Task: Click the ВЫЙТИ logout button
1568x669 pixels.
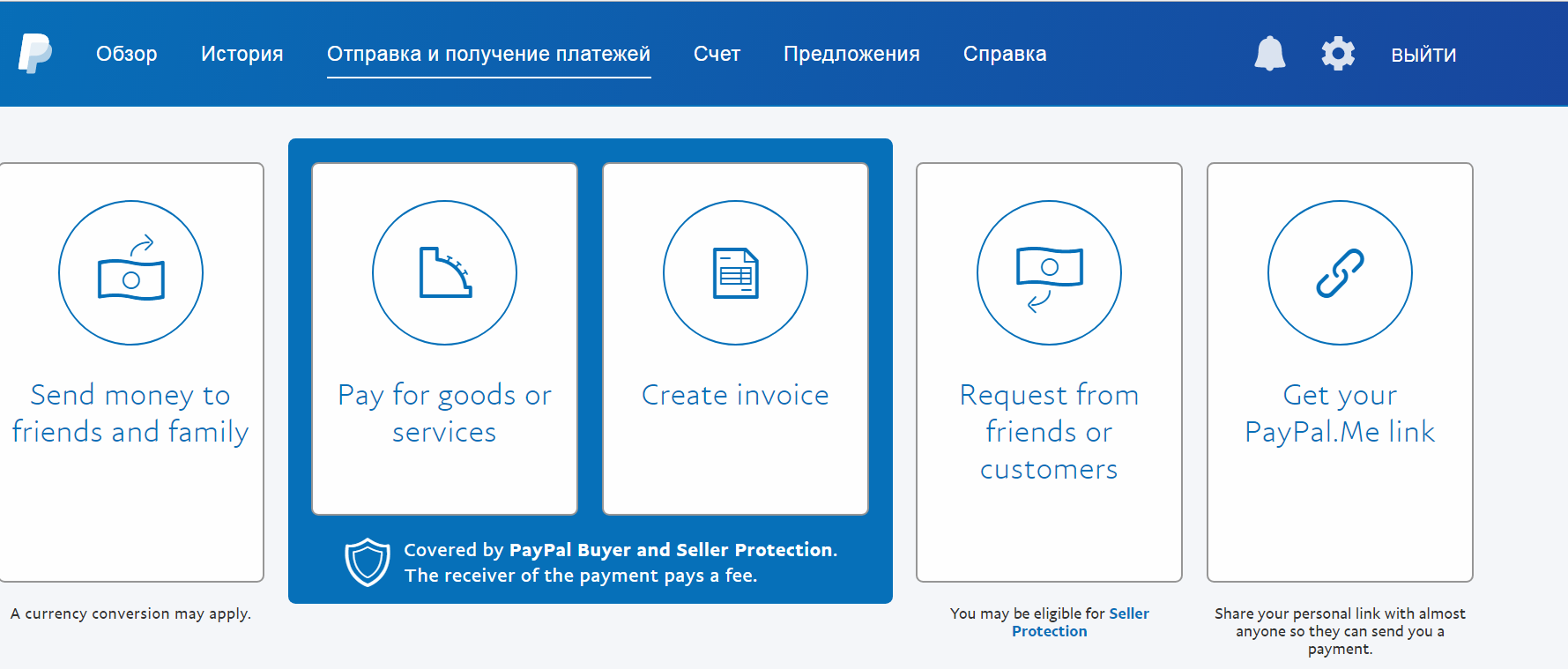Action: [1423, 55]
